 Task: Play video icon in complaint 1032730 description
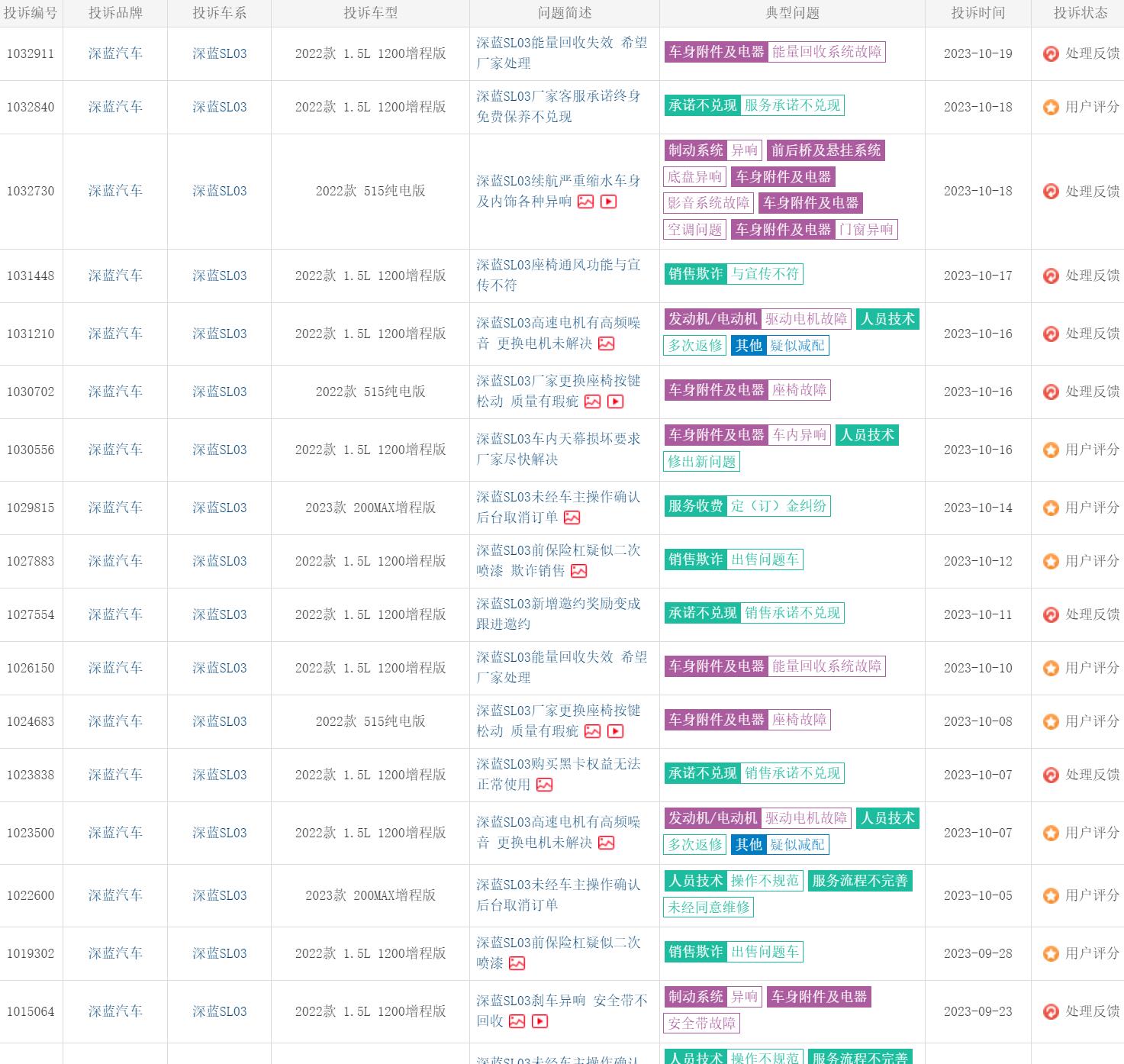[x=608, y=202]
